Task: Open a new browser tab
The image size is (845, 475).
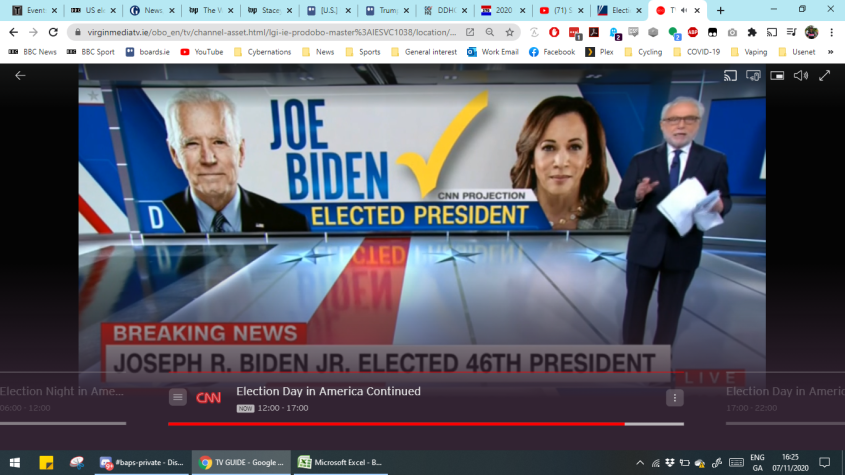Action: pyautogui.click(x=720, y=10)
